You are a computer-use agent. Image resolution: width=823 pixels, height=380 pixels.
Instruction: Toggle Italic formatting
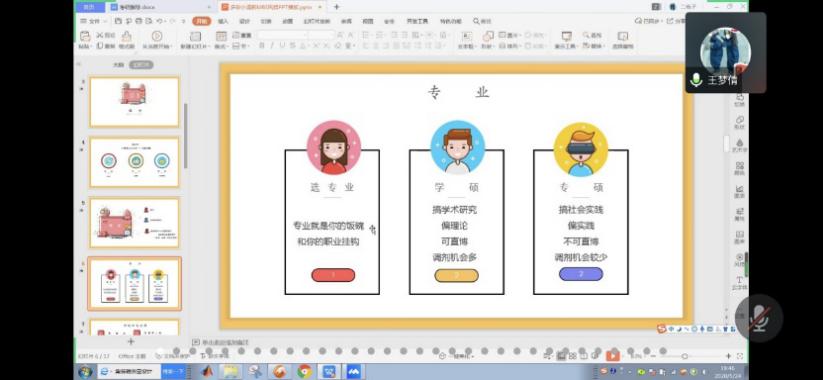(272, 46)
